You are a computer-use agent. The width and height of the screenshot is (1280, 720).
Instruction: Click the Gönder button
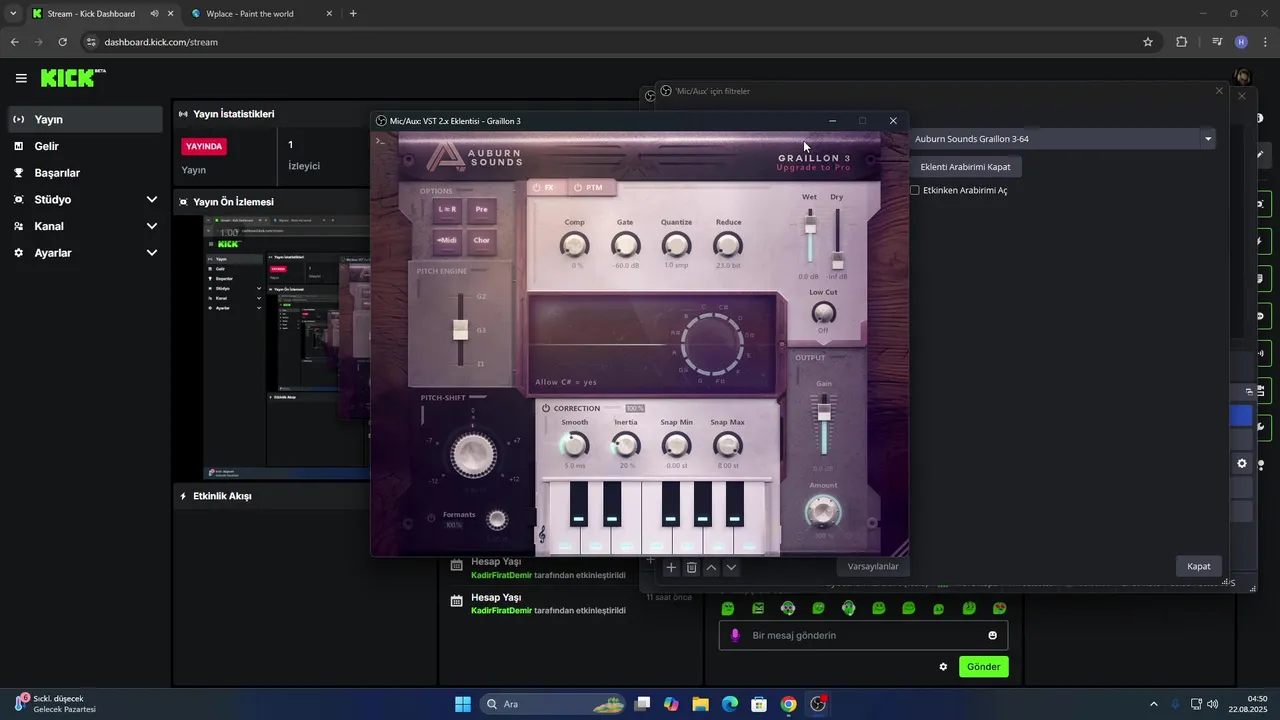coord(983,666)
